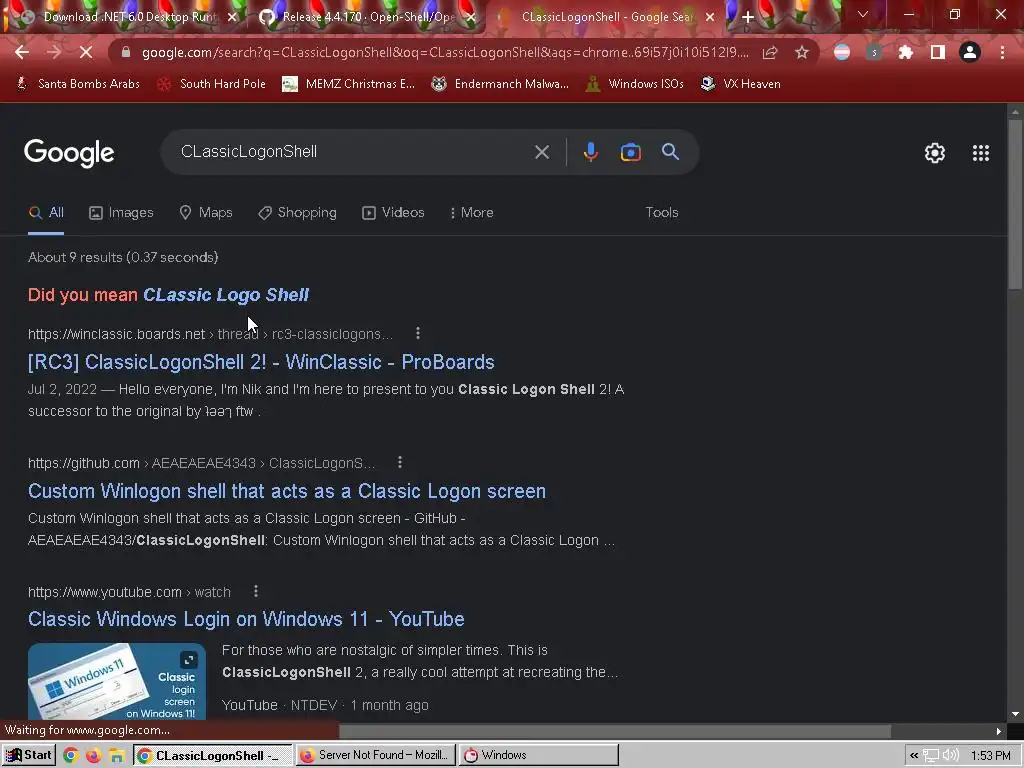This screenshot has width=1024, height=768.
Task: Bookmark this page with star icon
Action: click(802, 52)
